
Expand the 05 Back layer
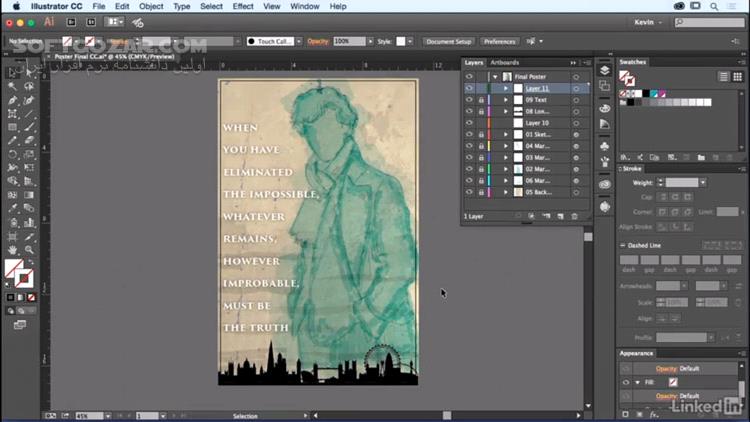(506, 192)
